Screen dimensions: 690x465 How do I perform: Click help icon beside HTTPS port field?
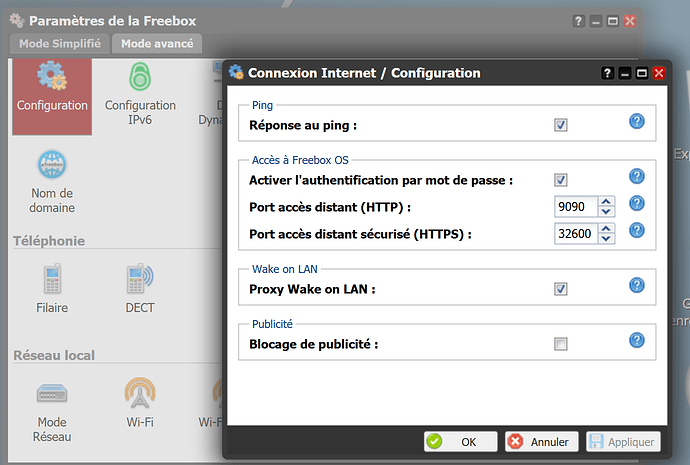click(637, 230)
